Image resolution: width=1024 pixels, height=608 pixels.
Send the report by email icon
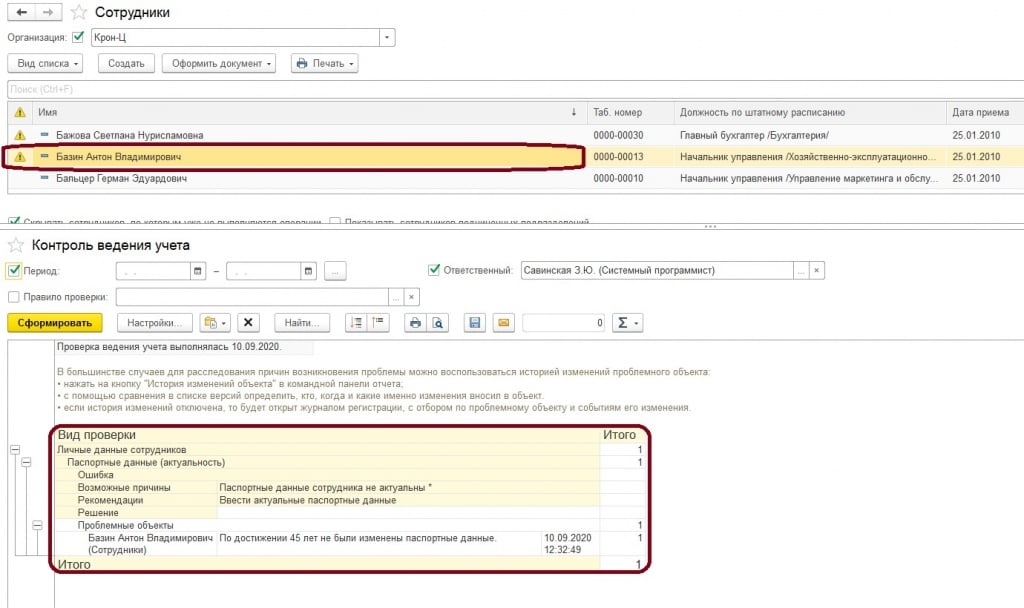503,323
